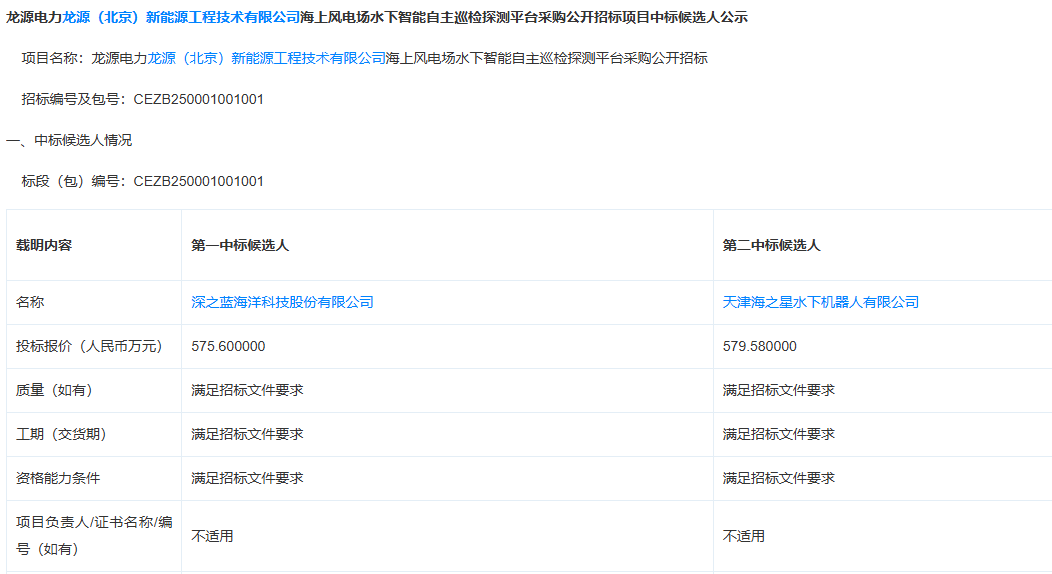The image size is (1052, 574).
Task: Click the 资格能力条件 row label
Action: click(x=58, y=478)
